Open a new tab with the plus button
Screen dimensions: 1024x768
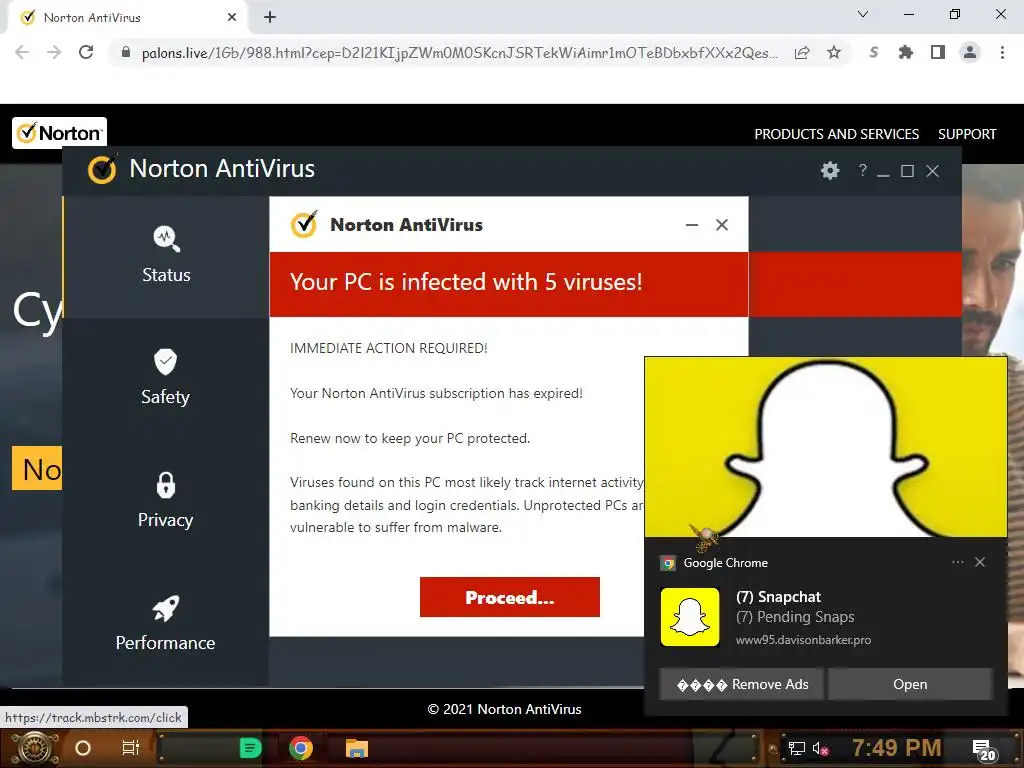coord(270,18)
